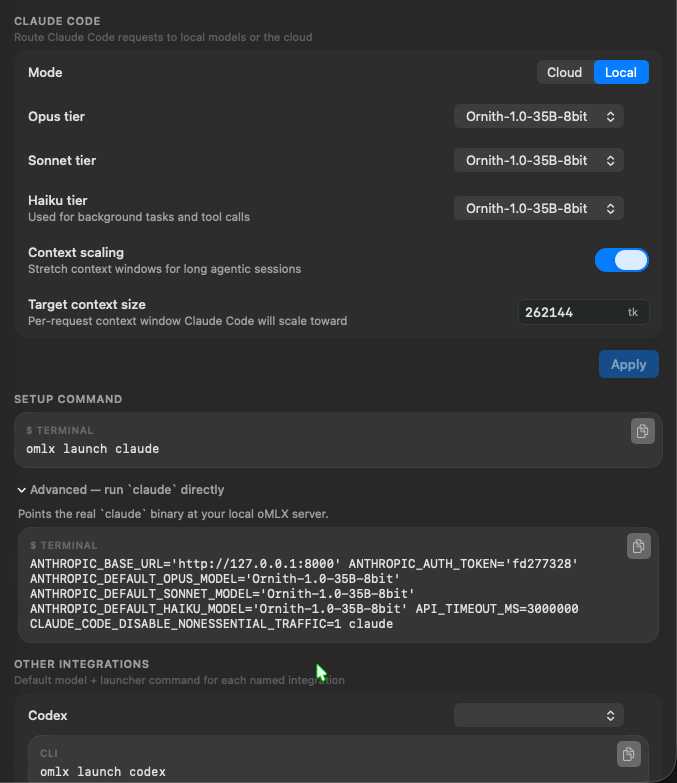Click the Opus tier dropdown arrows
Image resolution: width=677 pixels, height=783 pixels.
[x=610, y=117]
